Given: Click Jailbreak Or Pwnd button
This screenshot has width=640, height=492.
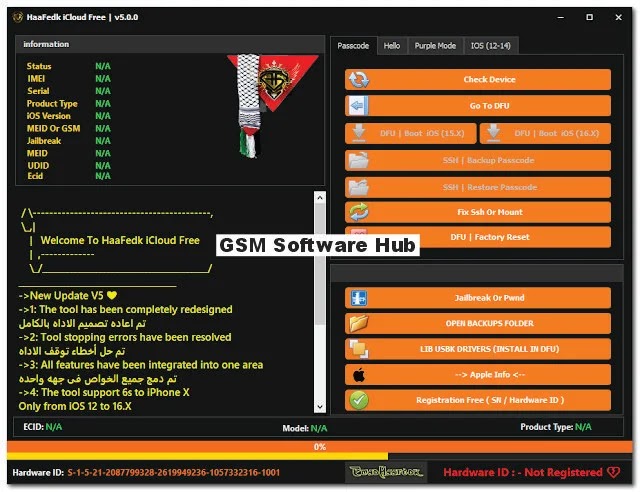Looking at the screenshot, I should pyautogui.click(x=478, y=298).
